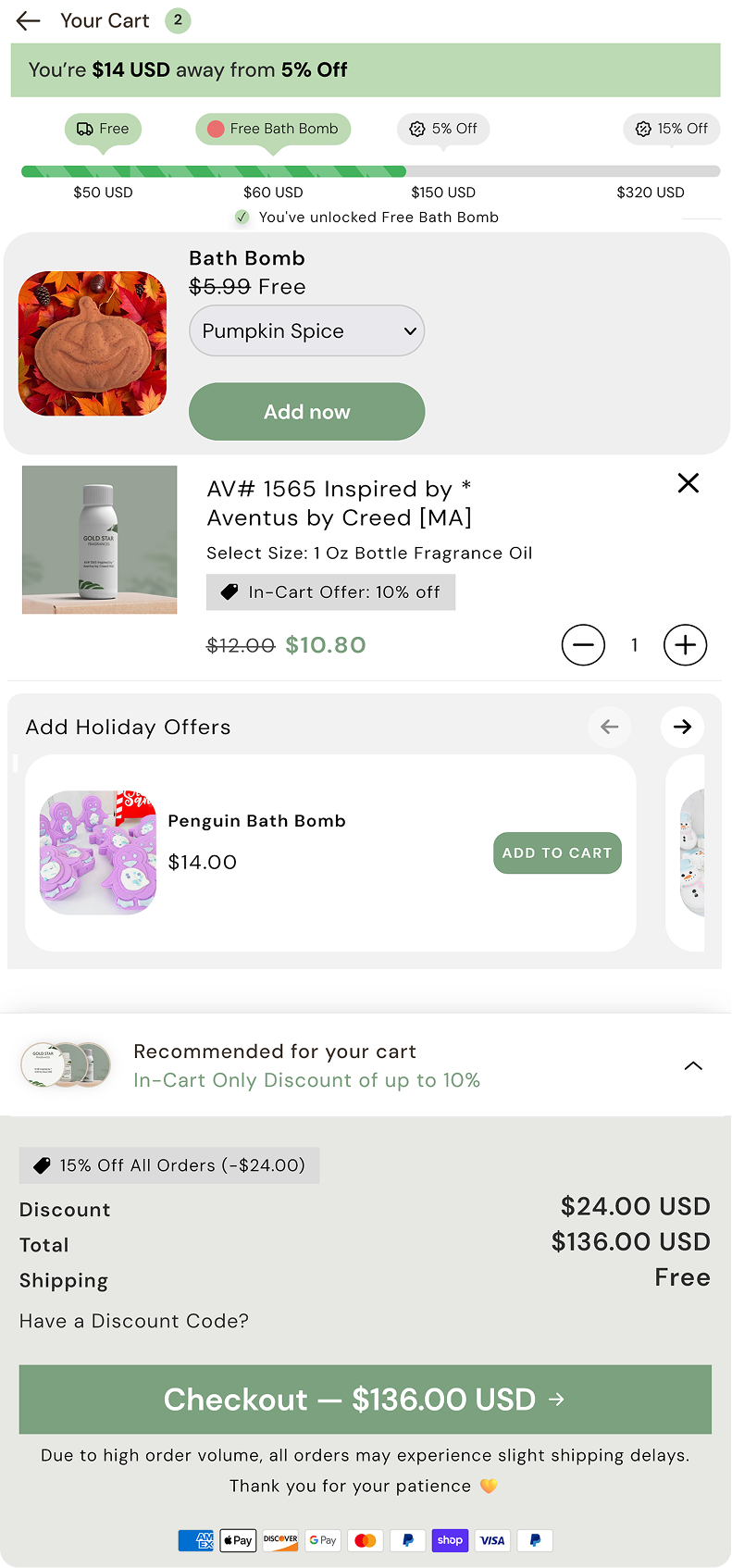Click the back arrow next to Your Cart

tap(29, 20)
